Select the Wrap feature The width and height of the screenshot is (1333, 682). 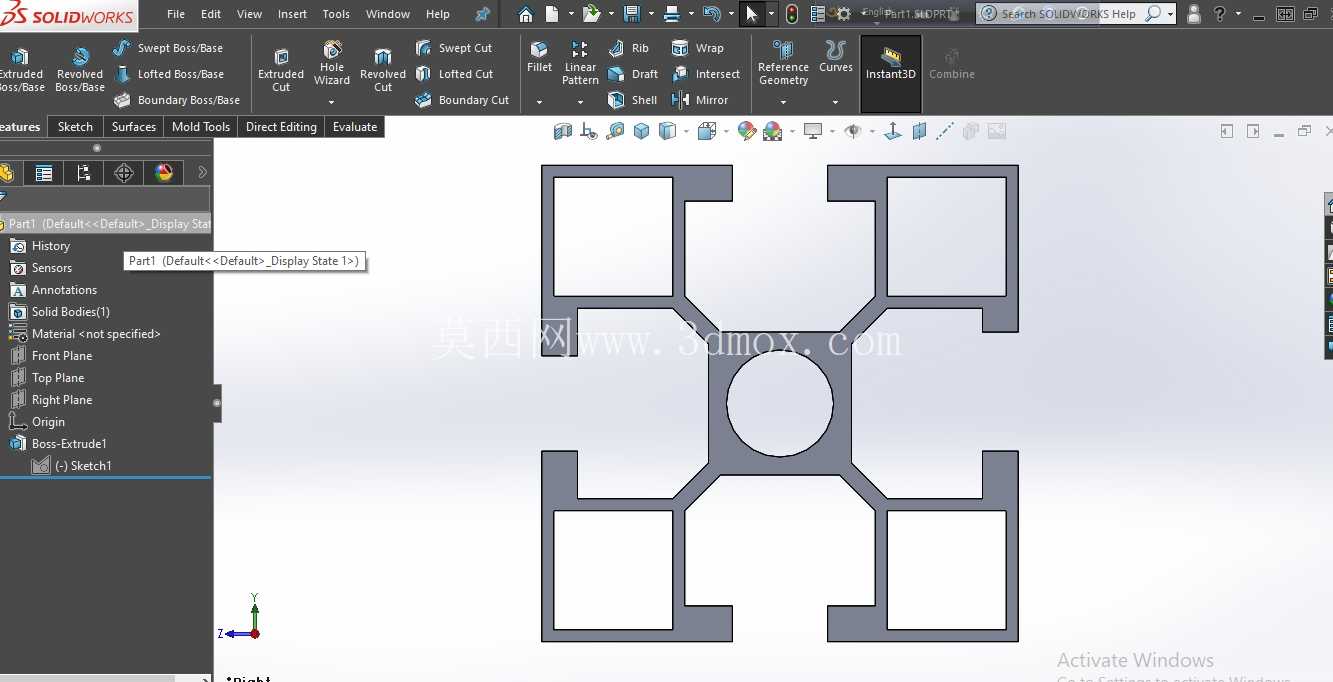point(698,48)
